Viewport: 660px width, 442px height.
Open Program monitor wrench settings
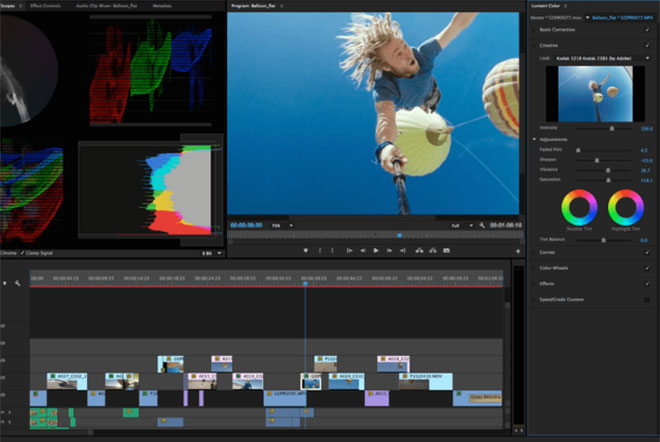482,226
